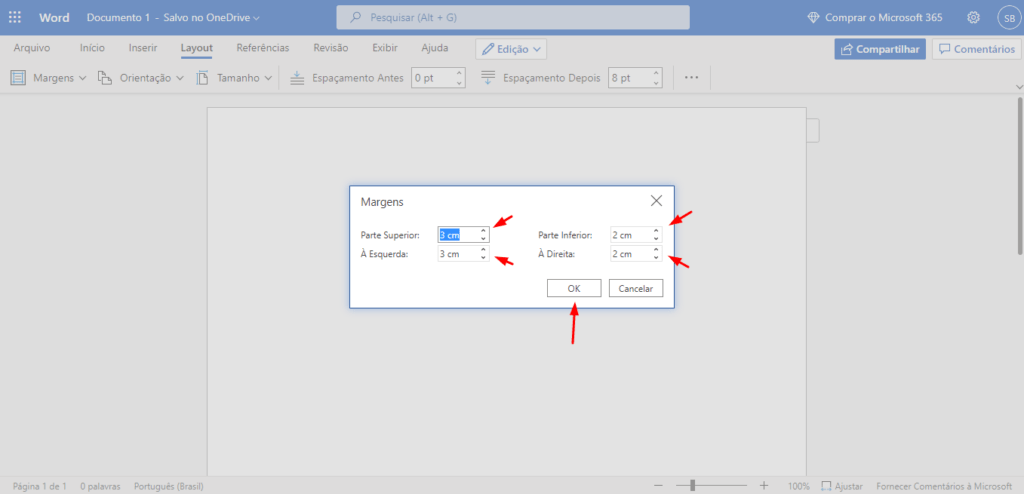Open the three-dot more options menu
Viewport: 1024px width, 494px height.
tap(691, 77)
